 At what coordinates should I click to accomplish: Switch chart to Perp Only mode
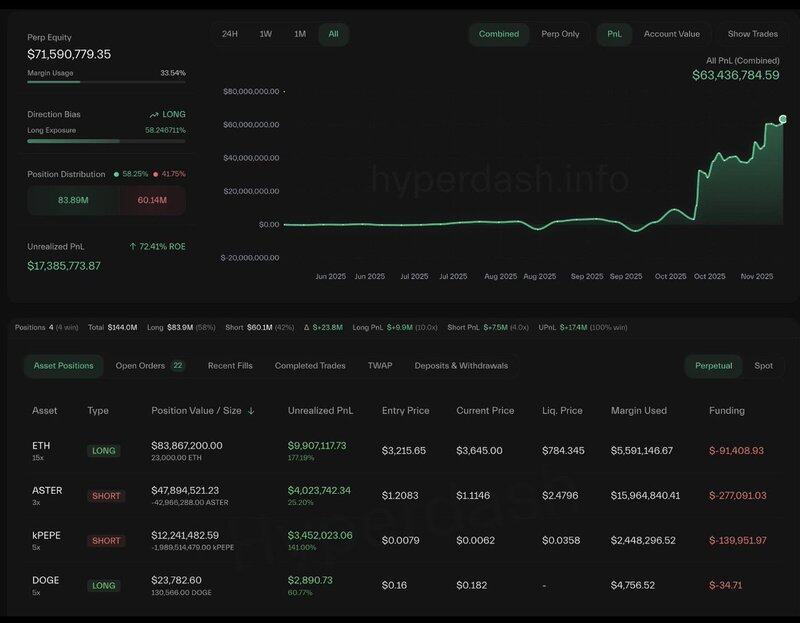(x=560, y=34)
